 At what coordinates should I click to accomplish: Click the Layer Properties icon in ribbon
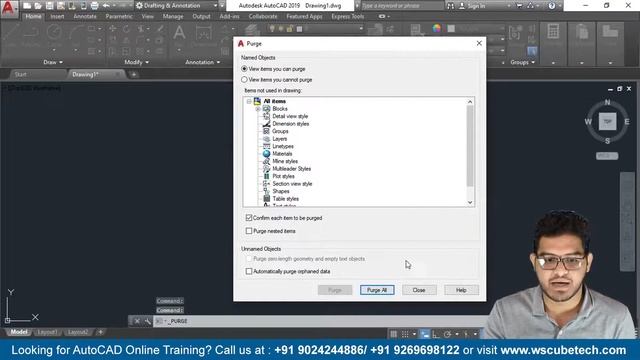[x=252, y=30]
